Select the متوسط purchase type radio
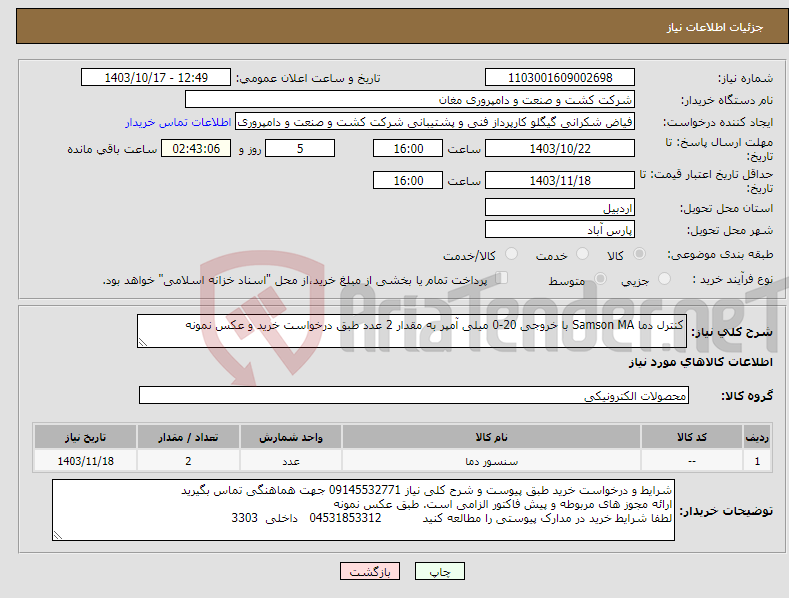The width and height of the screenshot is (789, 598). coord(600,278)
